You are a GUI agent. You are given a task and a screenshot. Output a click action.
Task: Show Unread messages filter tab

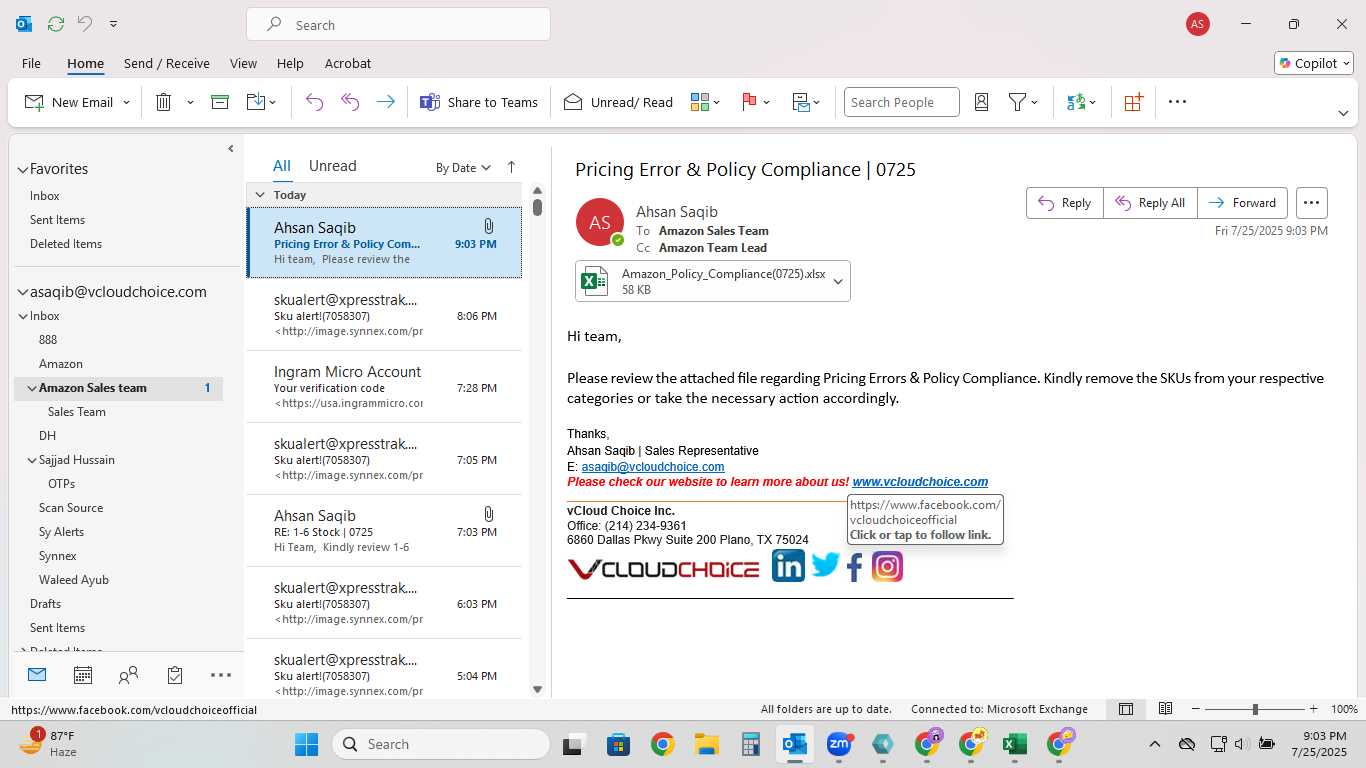(332, 166)
